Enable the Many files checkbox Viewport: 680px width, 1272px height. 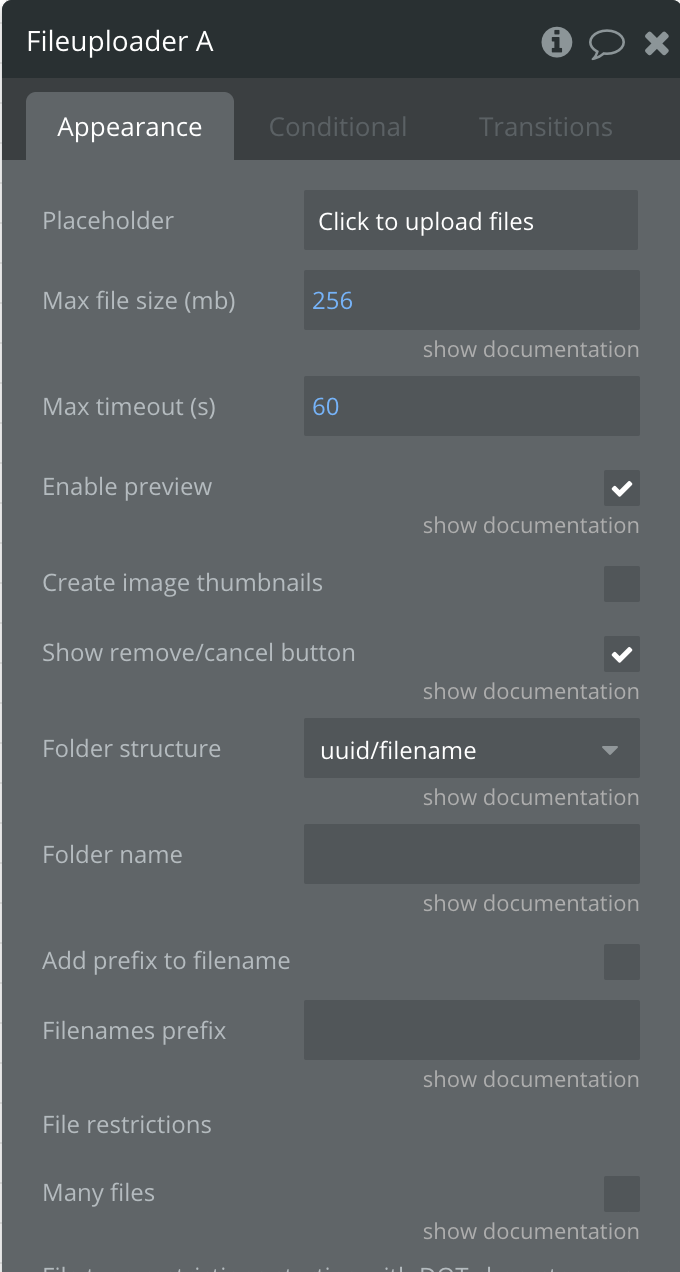[621, 1194]
